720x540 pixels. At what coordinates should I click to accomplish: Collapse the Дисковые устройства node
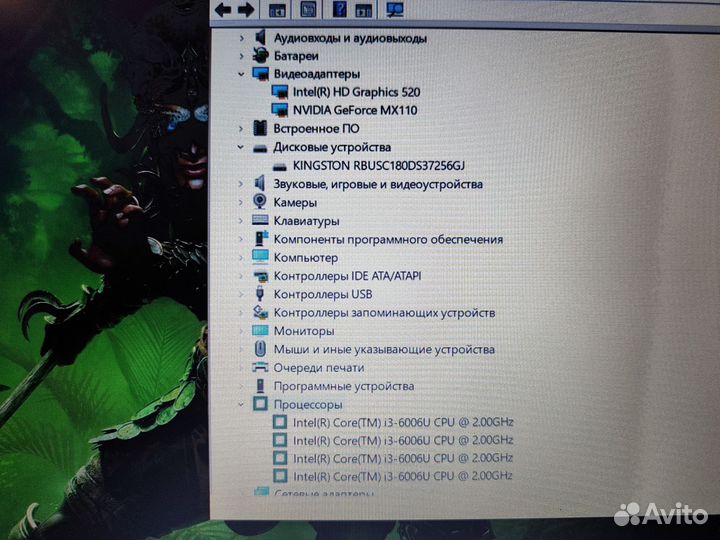click(240, 147)
